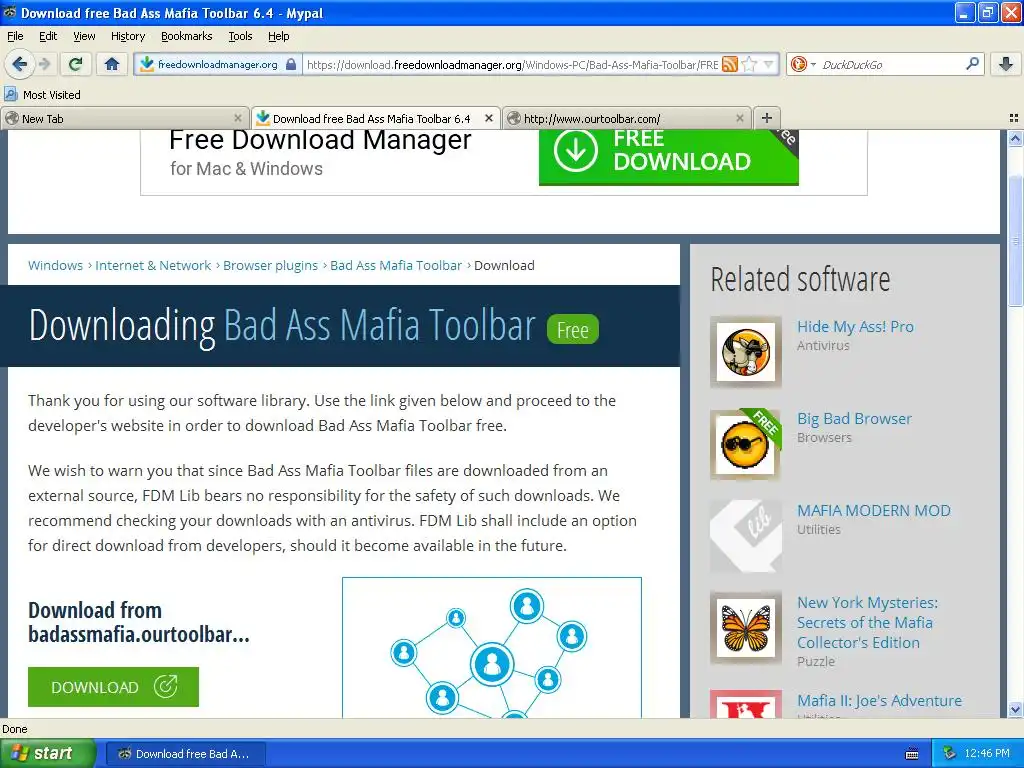This screenshot has height=768, width=1024.
Task: Open the Bookmarks menu
Action: point(186,36)
